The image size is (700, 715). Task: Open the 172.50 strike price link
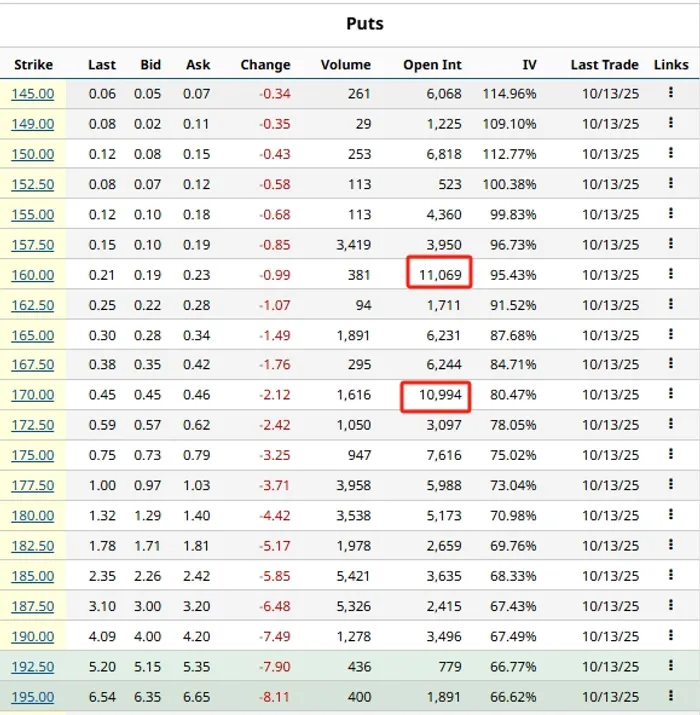tap(33, 425)
